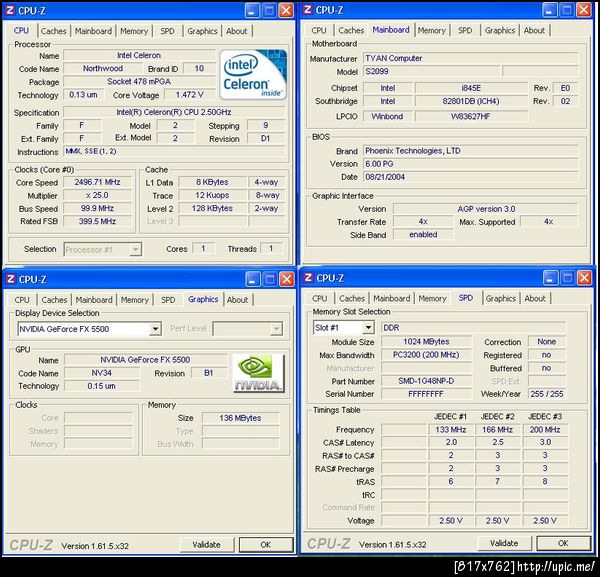Go to About tab in SPD window
Screen dimensions: 600x577
coord(535,298)
